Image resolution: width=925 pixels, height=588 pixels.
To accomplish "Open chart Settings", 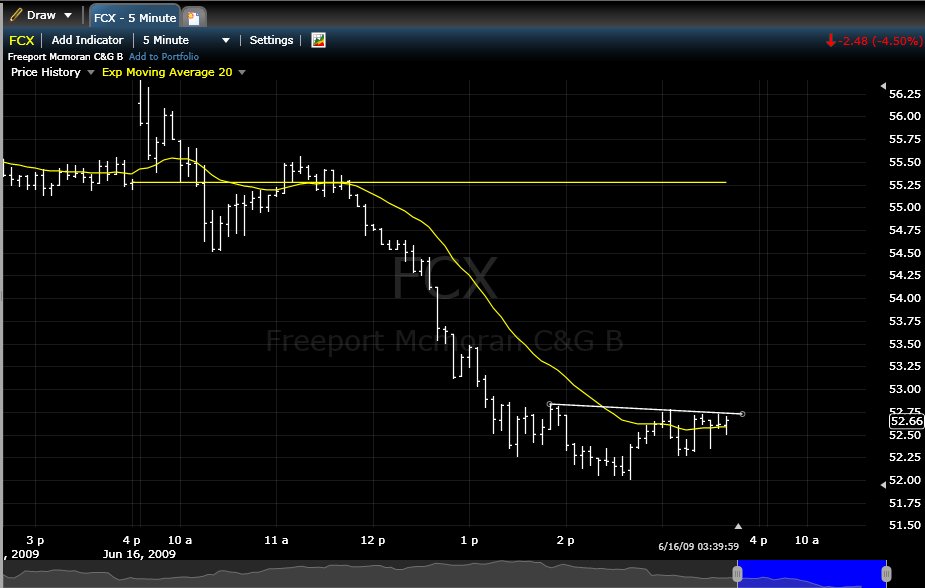I will pos(271,40).
